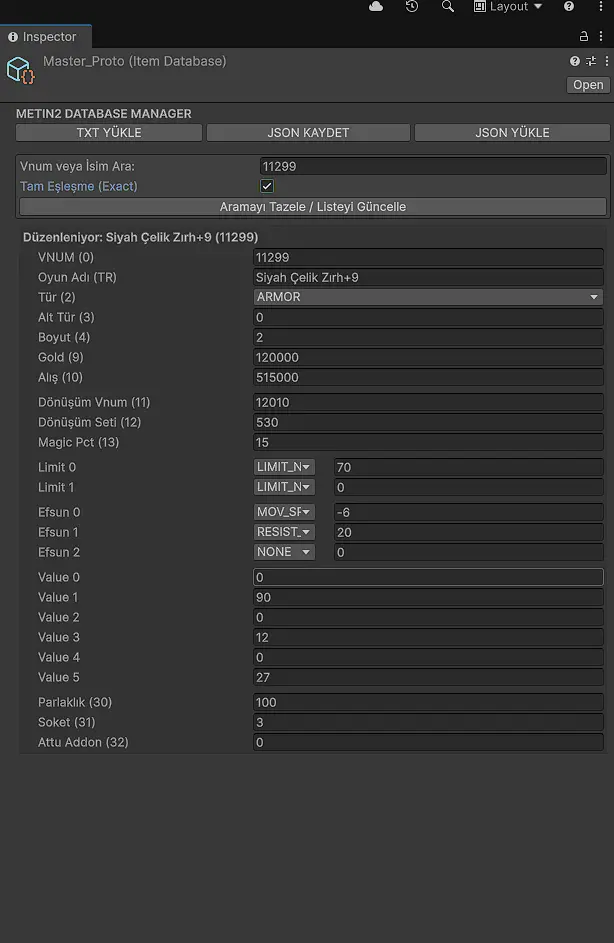Open the Inspector tab's three-dot menu
The width and height of the screenshot is (614, 943).
coord(602,36)
